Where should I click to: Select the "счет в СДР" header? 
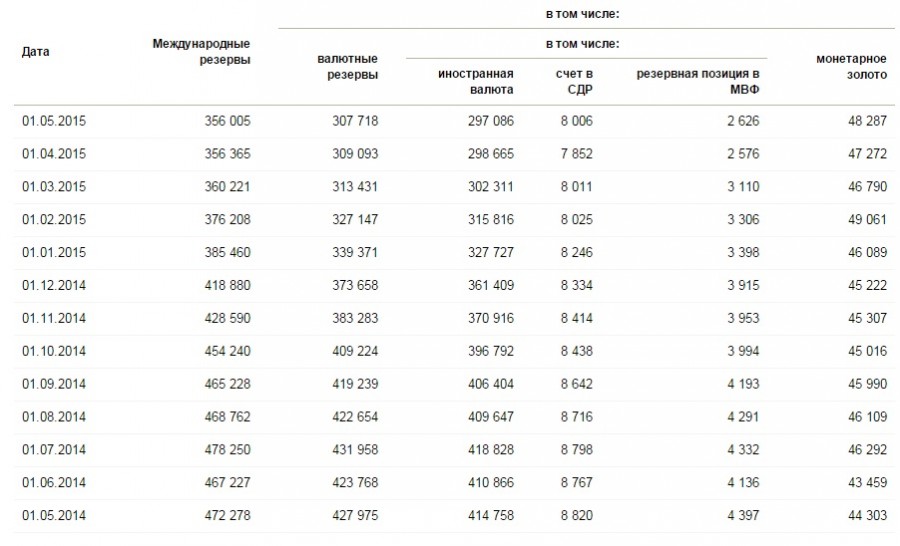(576, 82)
